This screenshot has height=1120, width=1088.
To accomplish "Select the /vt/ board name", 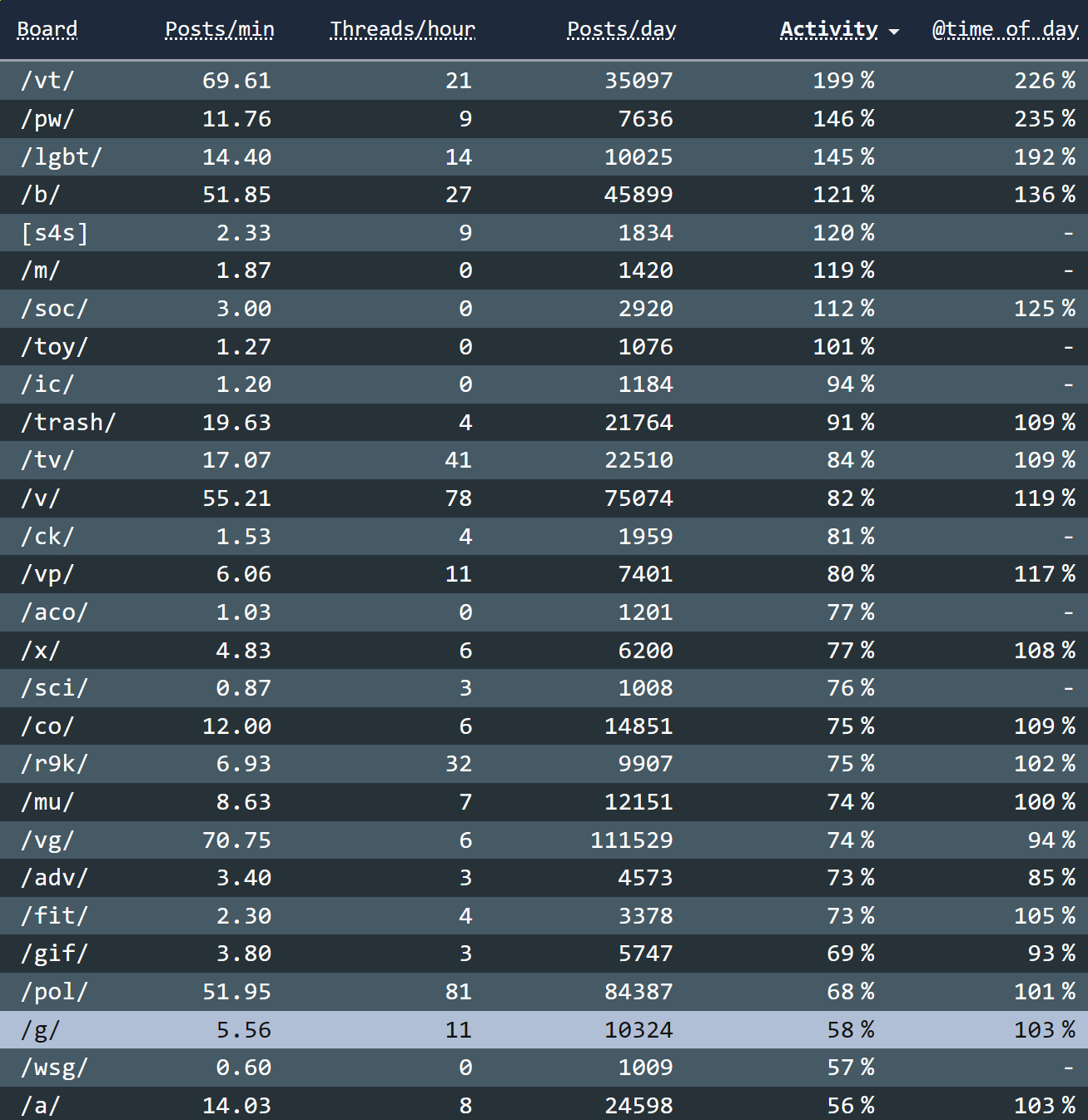I will coord(47,81).
